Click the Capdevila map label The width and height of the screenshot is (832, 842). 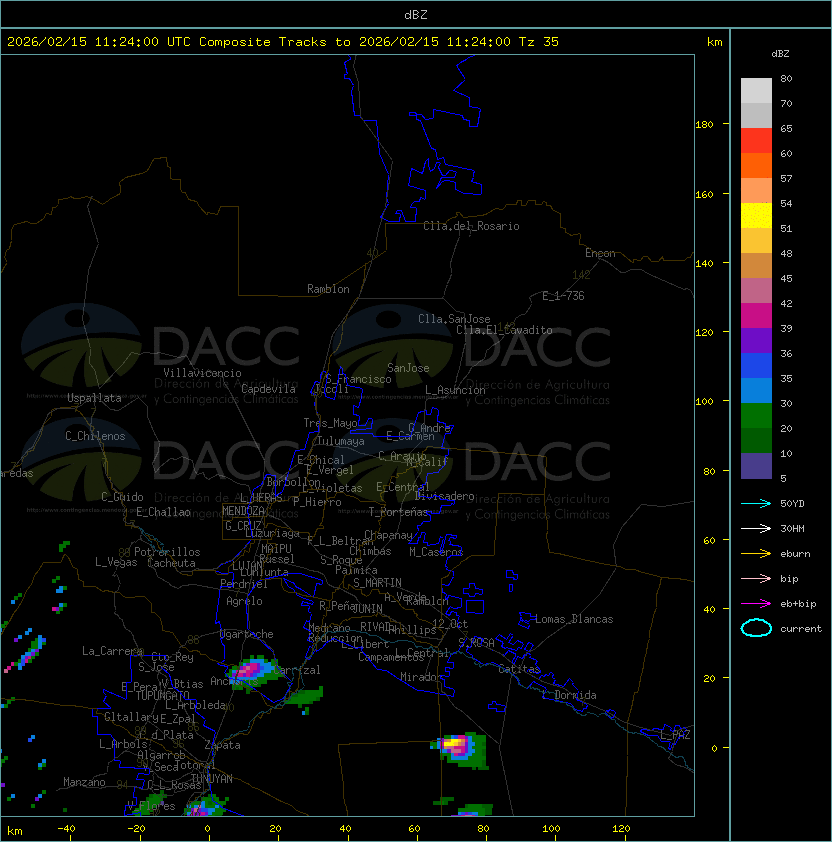click(268, 389)
